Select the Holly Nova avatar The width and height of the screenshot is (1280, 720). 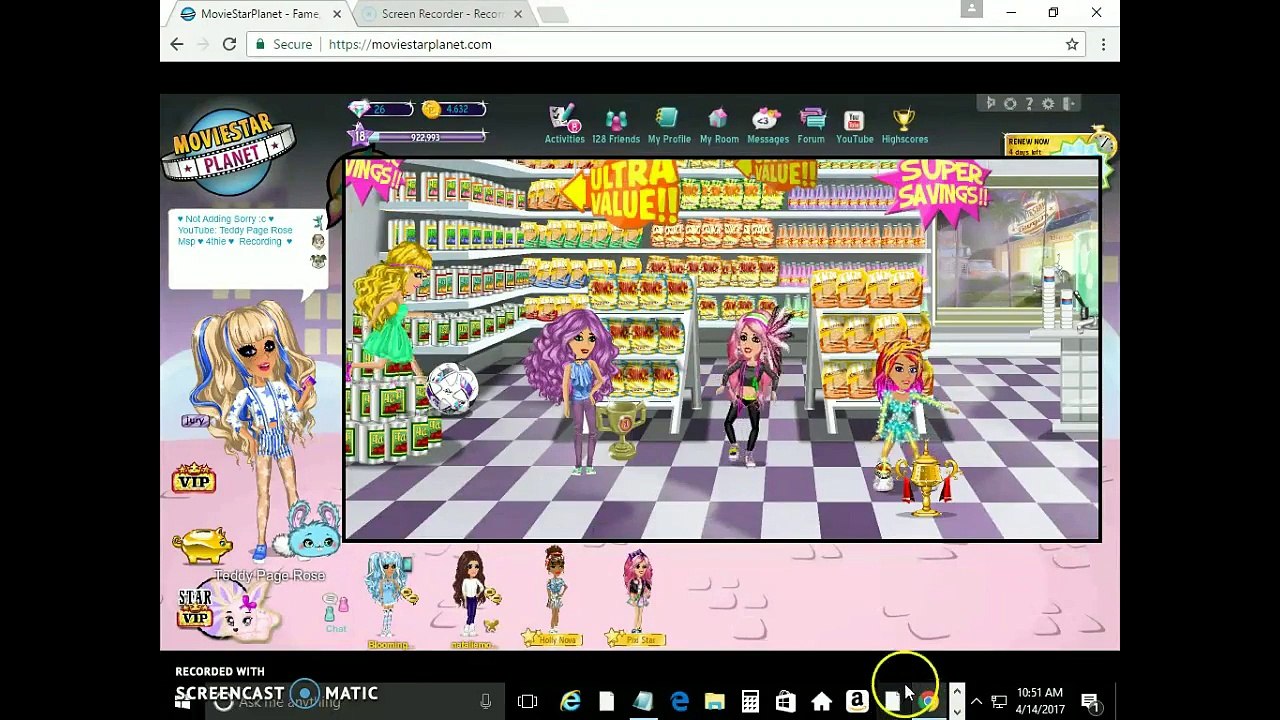pos(555,597)
